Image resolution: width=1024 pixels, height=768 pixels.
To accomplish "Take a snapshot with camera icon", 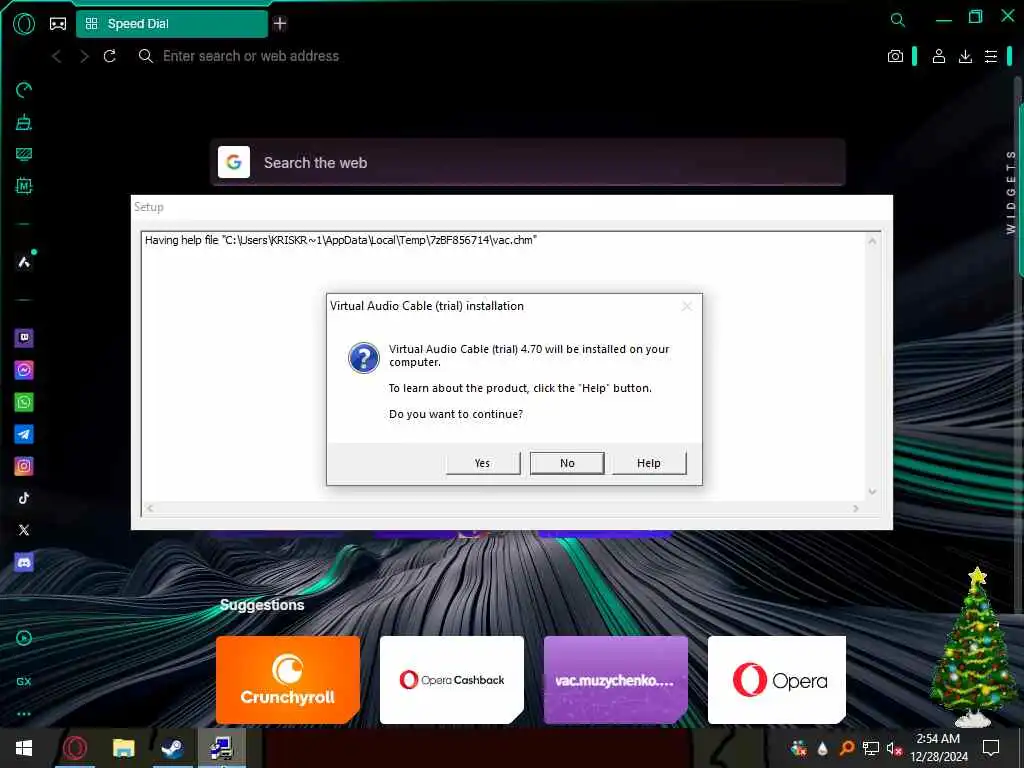I will point(895,57).
